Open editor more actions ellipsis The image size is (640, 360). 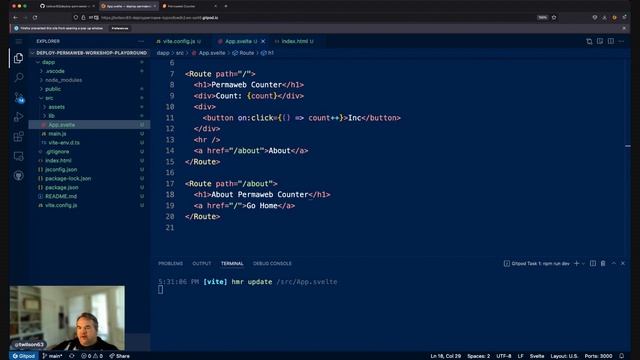point(621,41)
